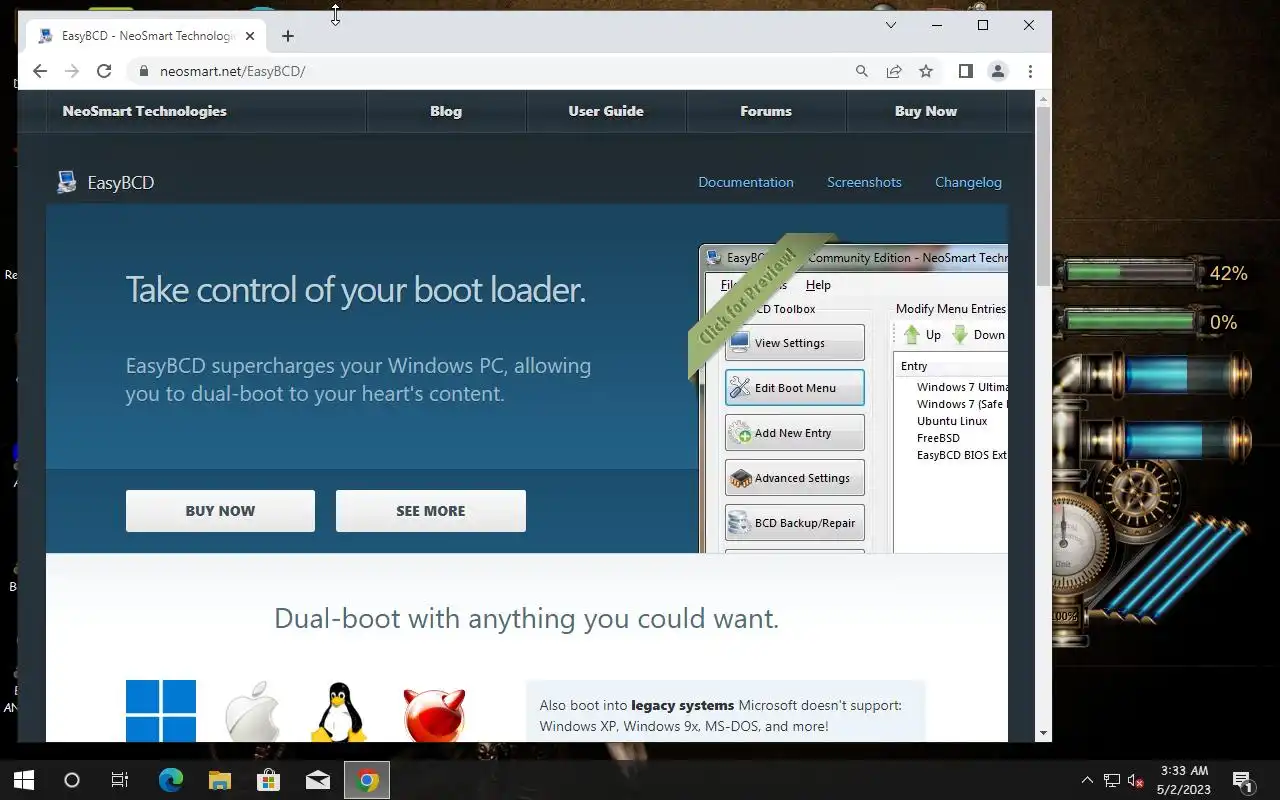Toggle the Chrome side panel icon
Viewport: 1280px width, 800px height.
(x=965, y=71)
